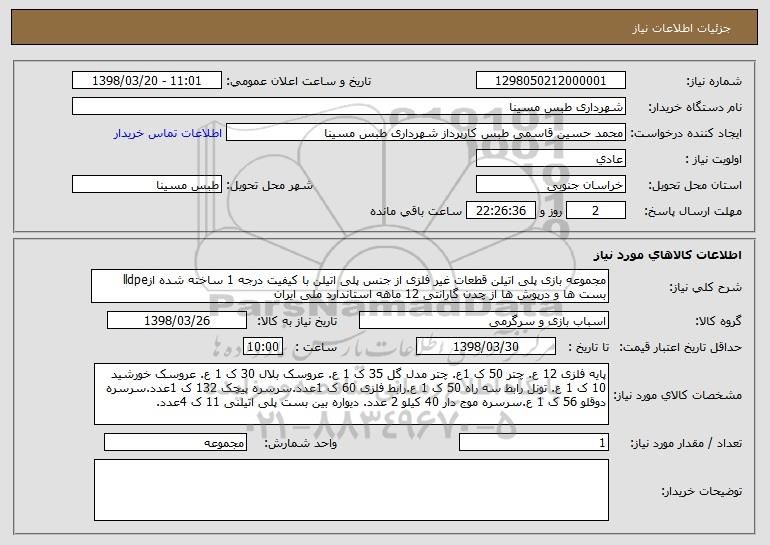Click the remaining days field showing 2
Screen dimensions: 770x545
(x=596, y=211)
